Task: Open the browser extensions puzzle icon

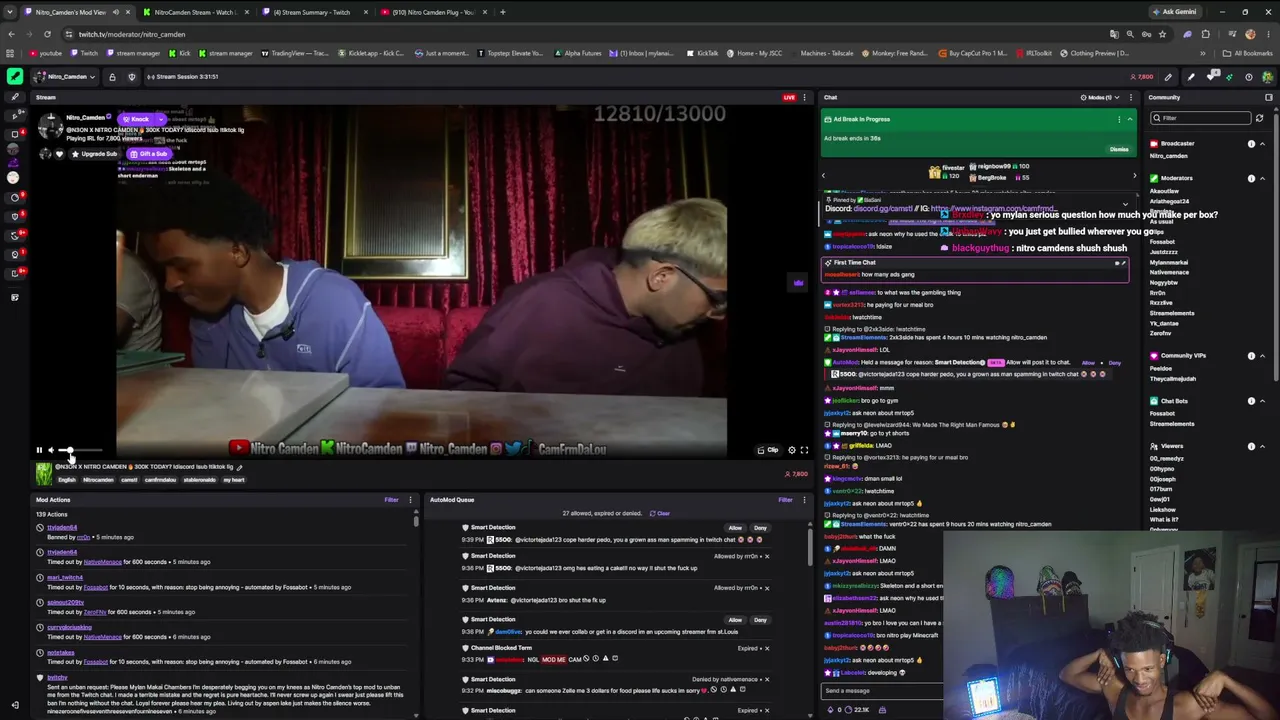Action: tap(1205, 34)
